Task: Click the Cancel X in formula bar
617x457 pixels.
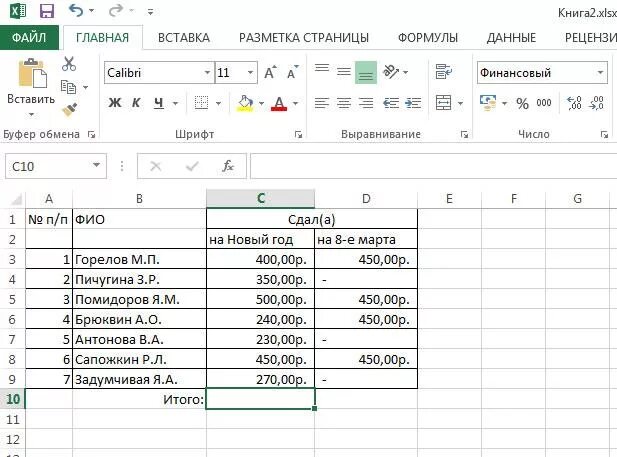Action: (156, 167)
